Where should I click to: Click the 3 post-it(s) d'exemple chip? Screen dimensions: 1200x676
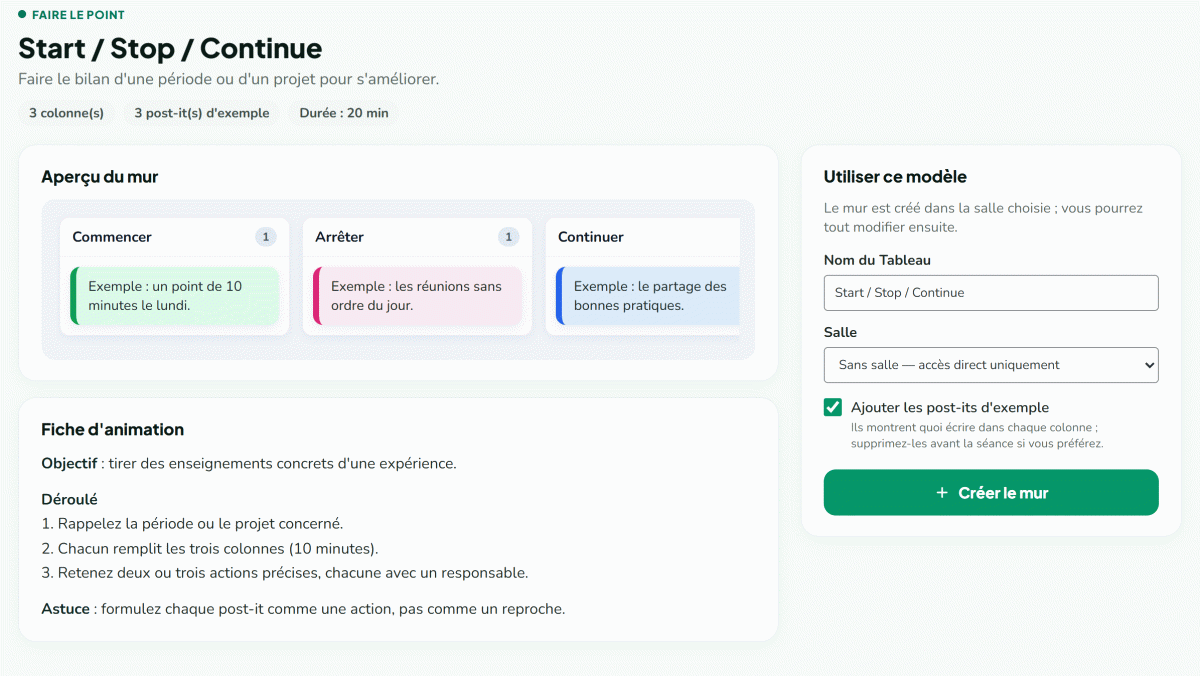202,113
